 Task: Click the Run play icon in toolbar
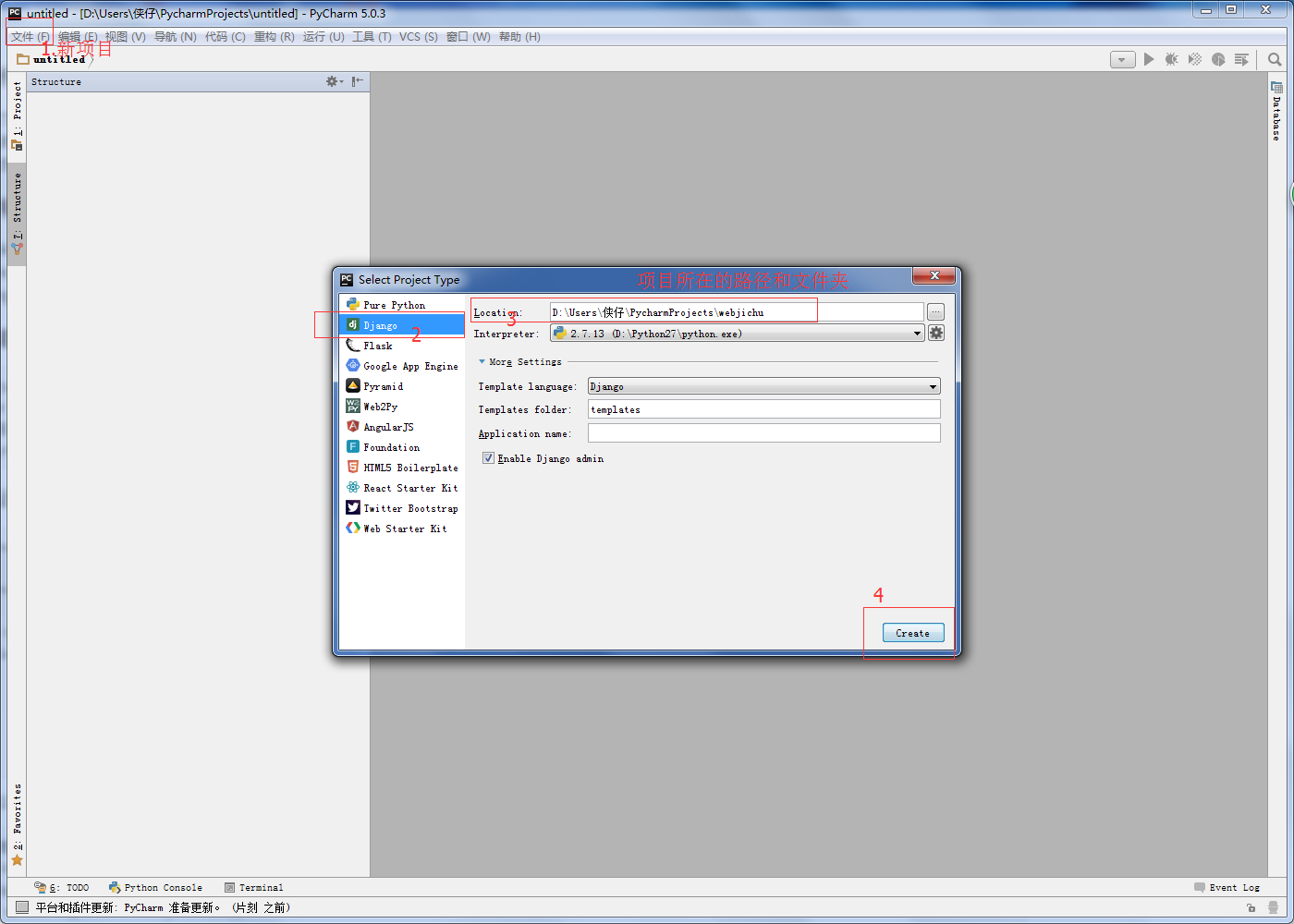(x=1149, y=59)
